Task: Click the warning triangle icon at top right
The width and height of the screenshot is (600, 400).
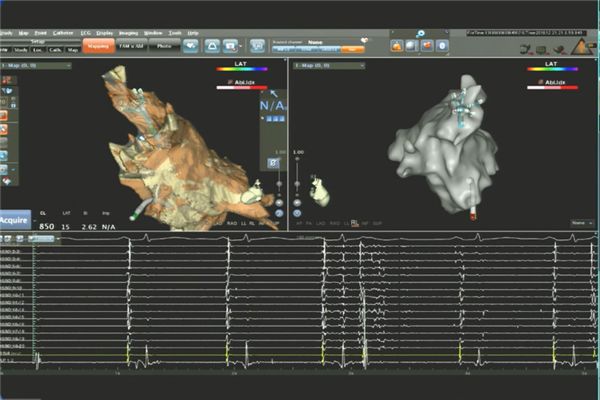Action: (x=581, y=46)
